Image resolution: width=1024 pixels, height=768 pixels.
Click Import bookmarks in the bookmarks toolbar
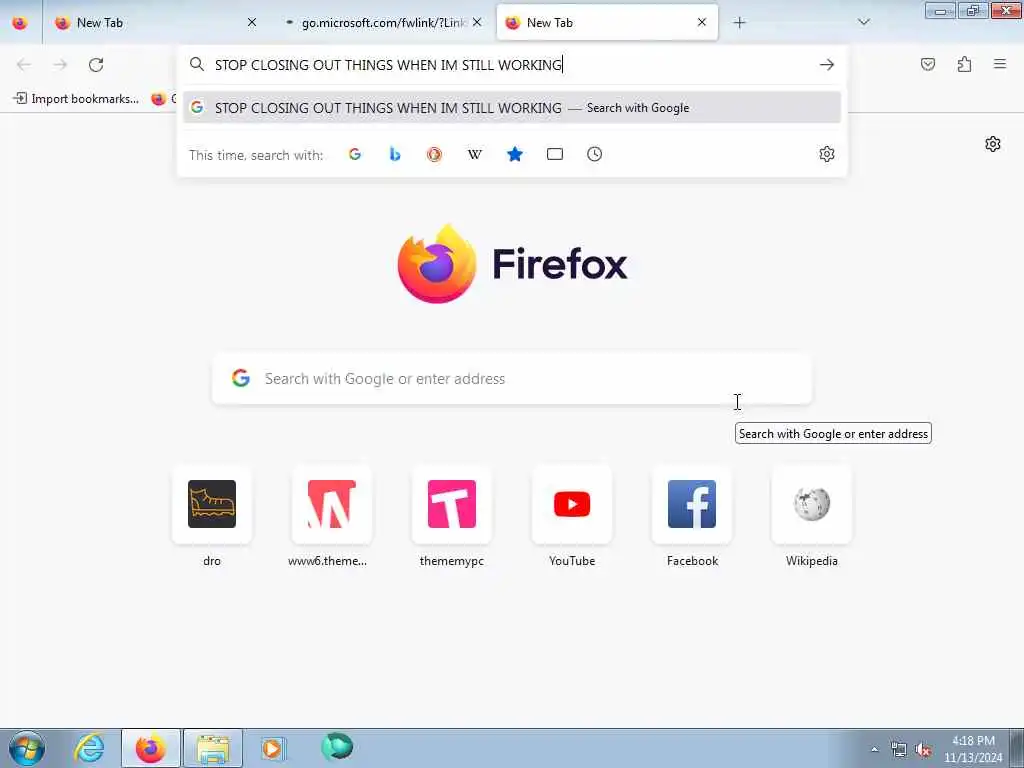pos(76,99)
